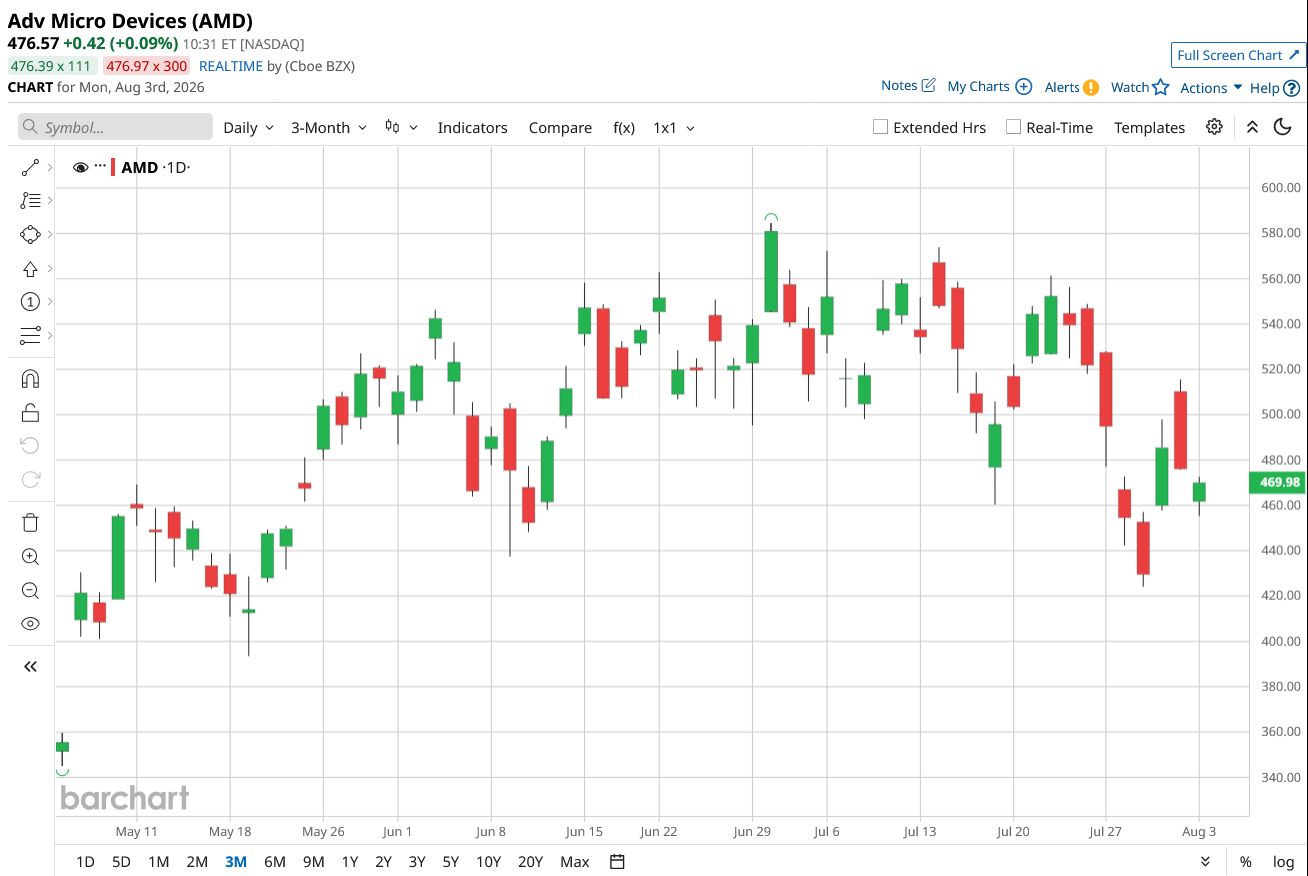Image resolution: width=1308 pixels, height=876 pixels.
Task: Collapse the left drawing toolbar
Action: tap(30, 666)
